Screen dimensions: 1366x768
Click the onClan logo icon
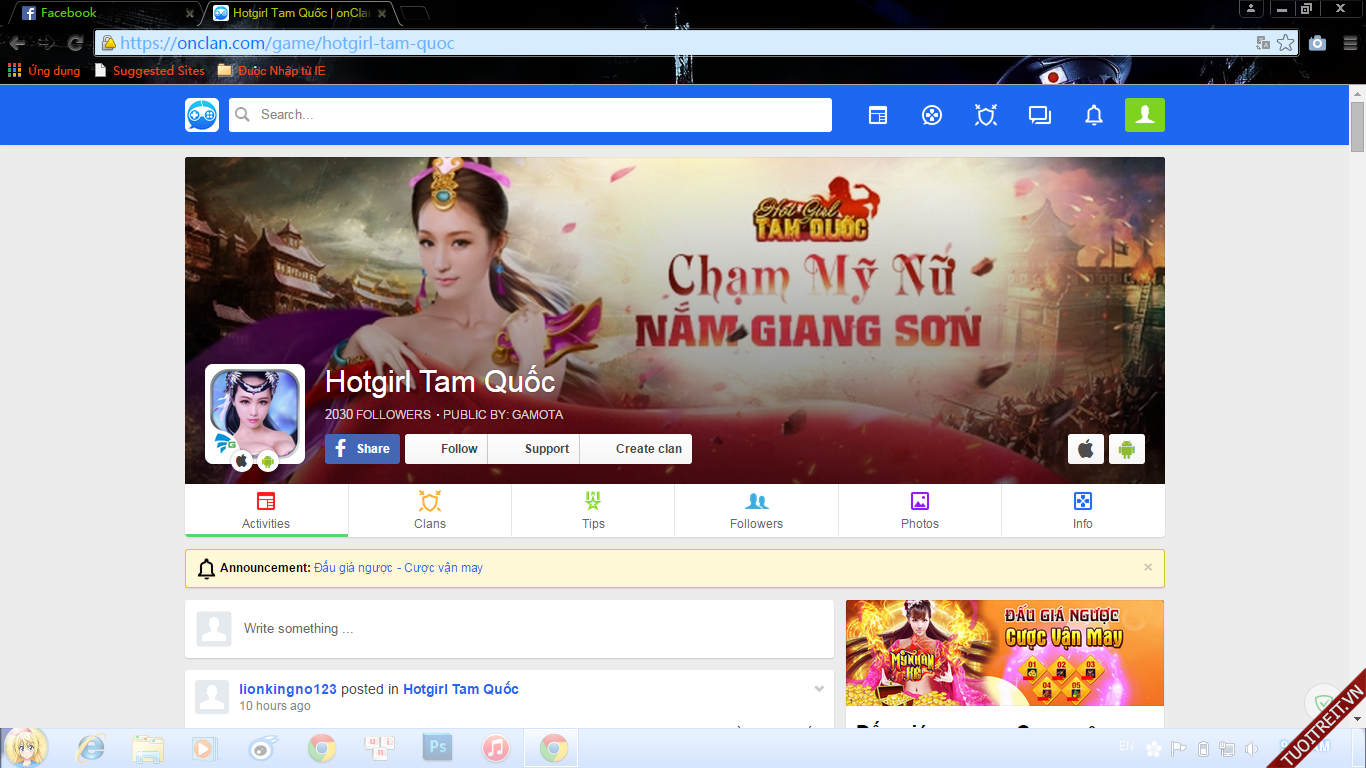tap(202, 115)
